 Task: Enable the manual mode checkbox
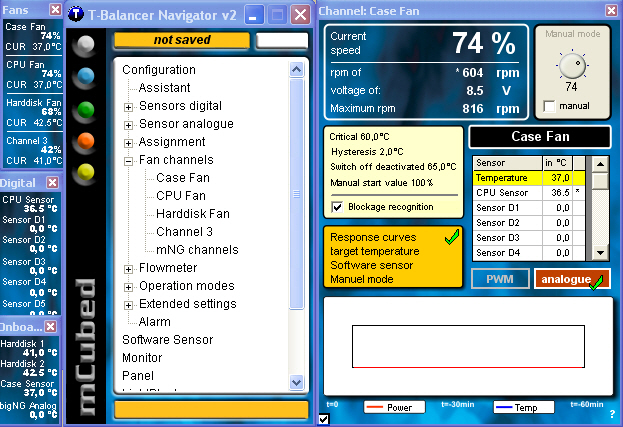549,106
